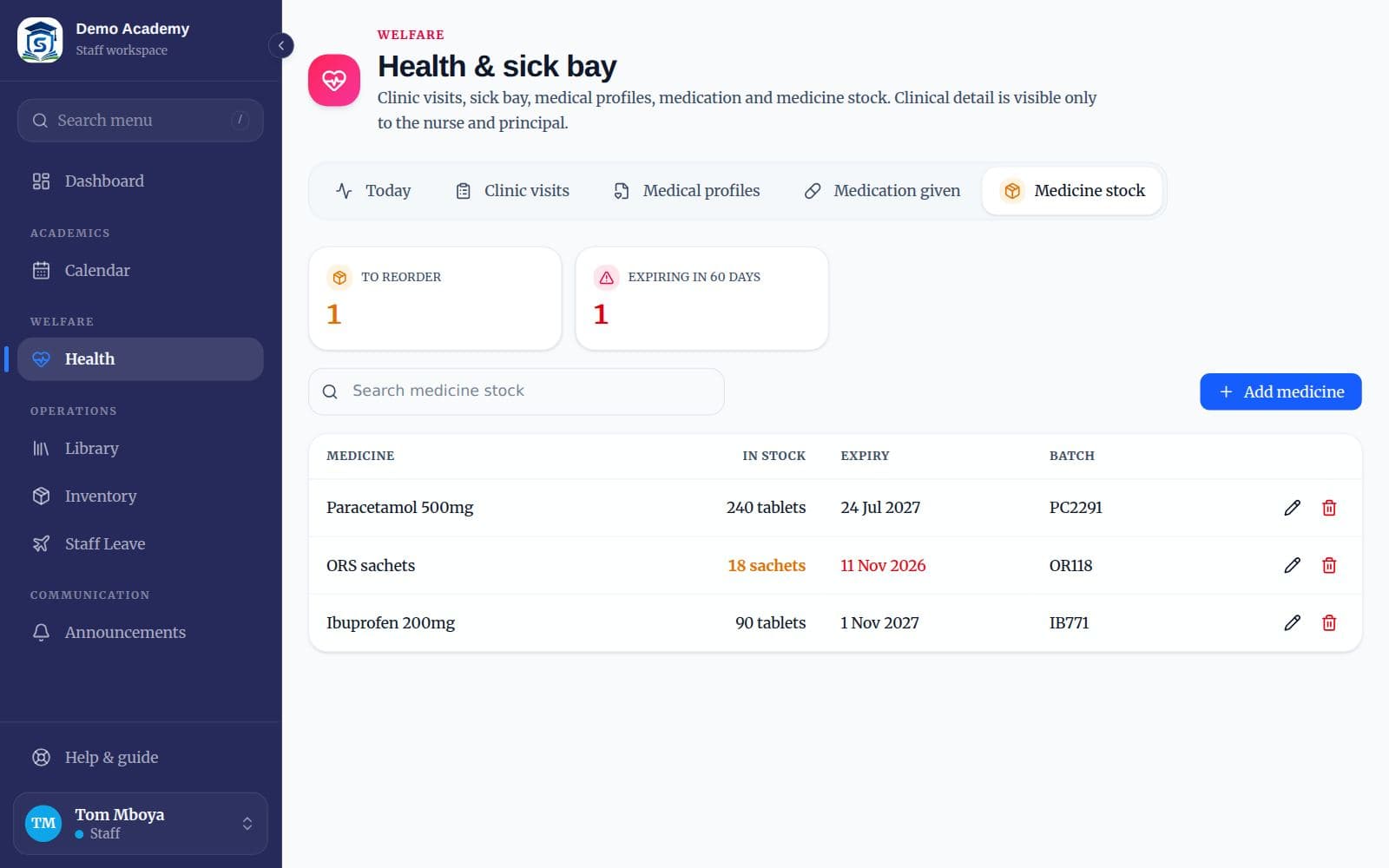
Task: Click batch number PC2291
Action: click(1076, 508)
